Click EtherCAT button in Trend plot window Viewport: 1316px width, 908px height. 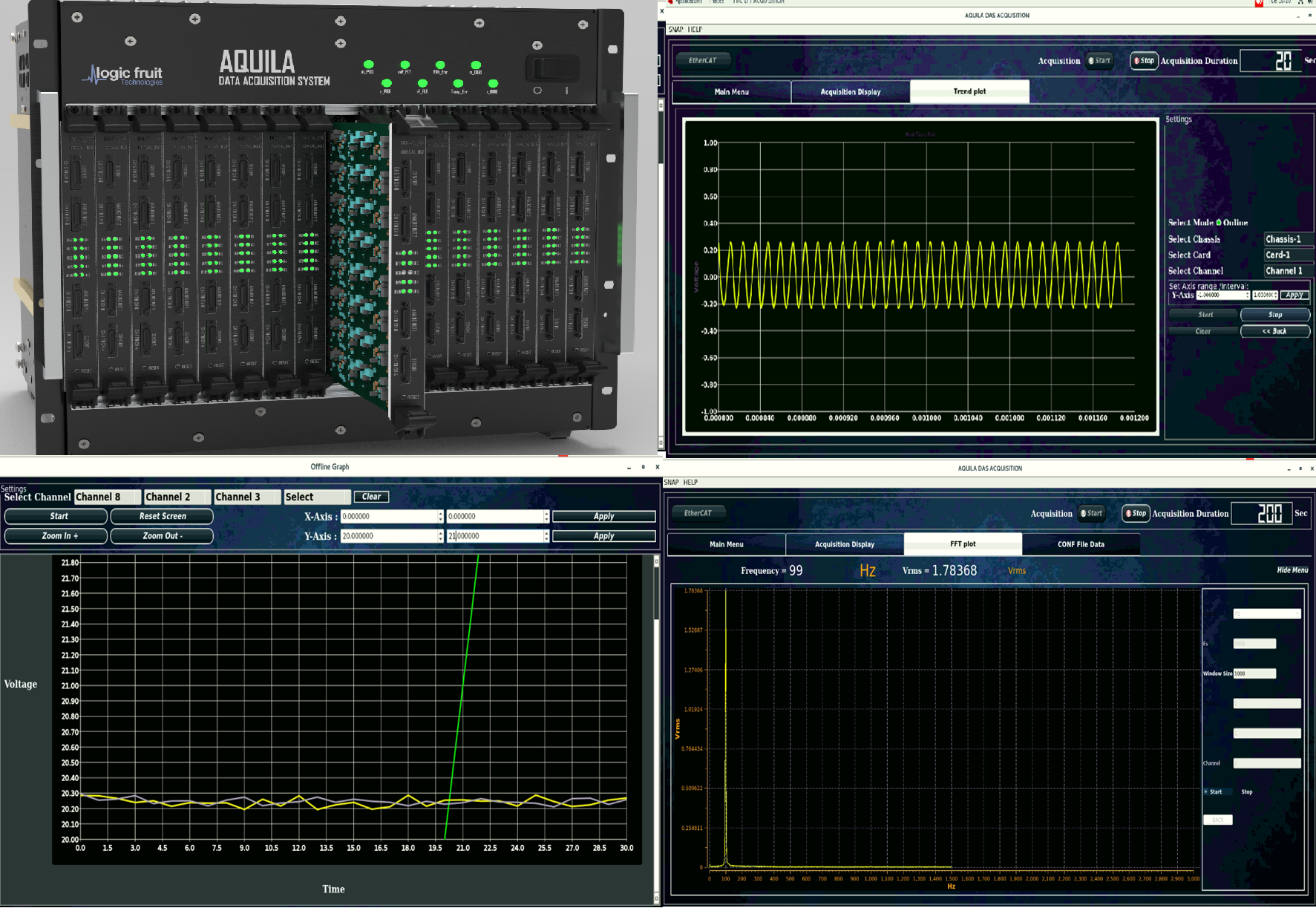pos(702,60)
